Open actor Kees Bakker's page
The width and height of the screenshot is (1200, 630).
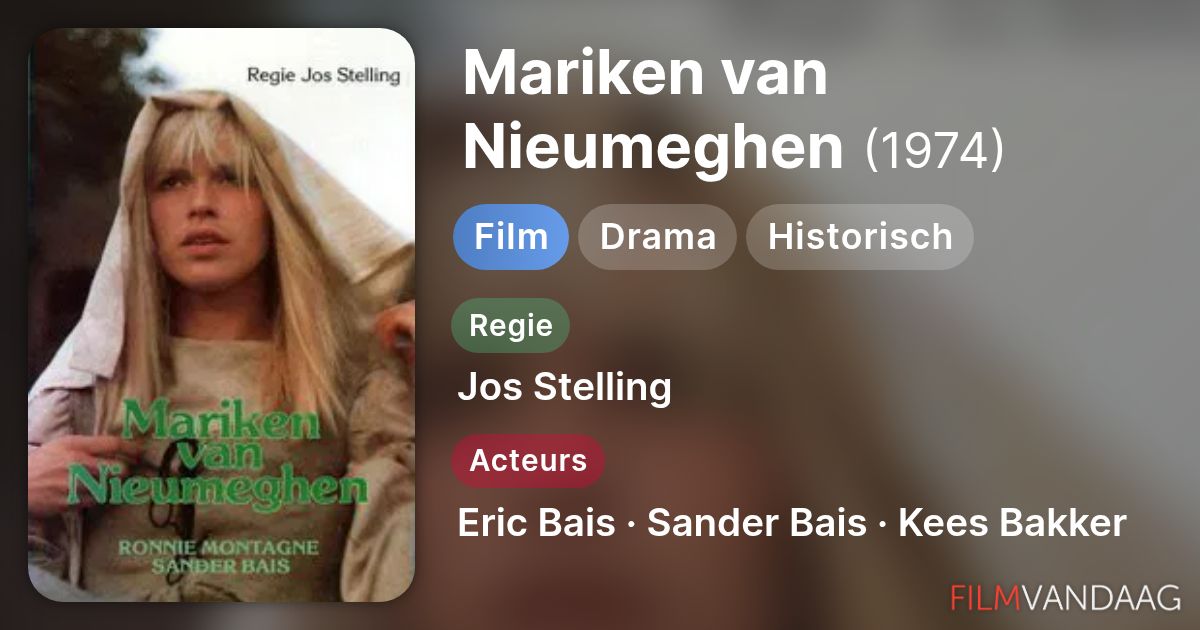tap(1013, 523)
